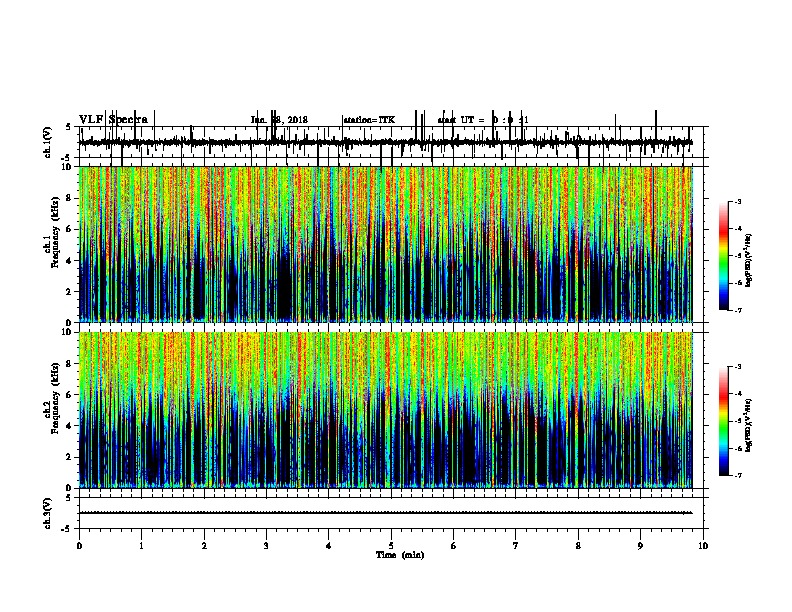This screenshot has height=612, width=792.
Task: Click the 8 kHz tick on ch.1 axis
Action: coord(70,198)
